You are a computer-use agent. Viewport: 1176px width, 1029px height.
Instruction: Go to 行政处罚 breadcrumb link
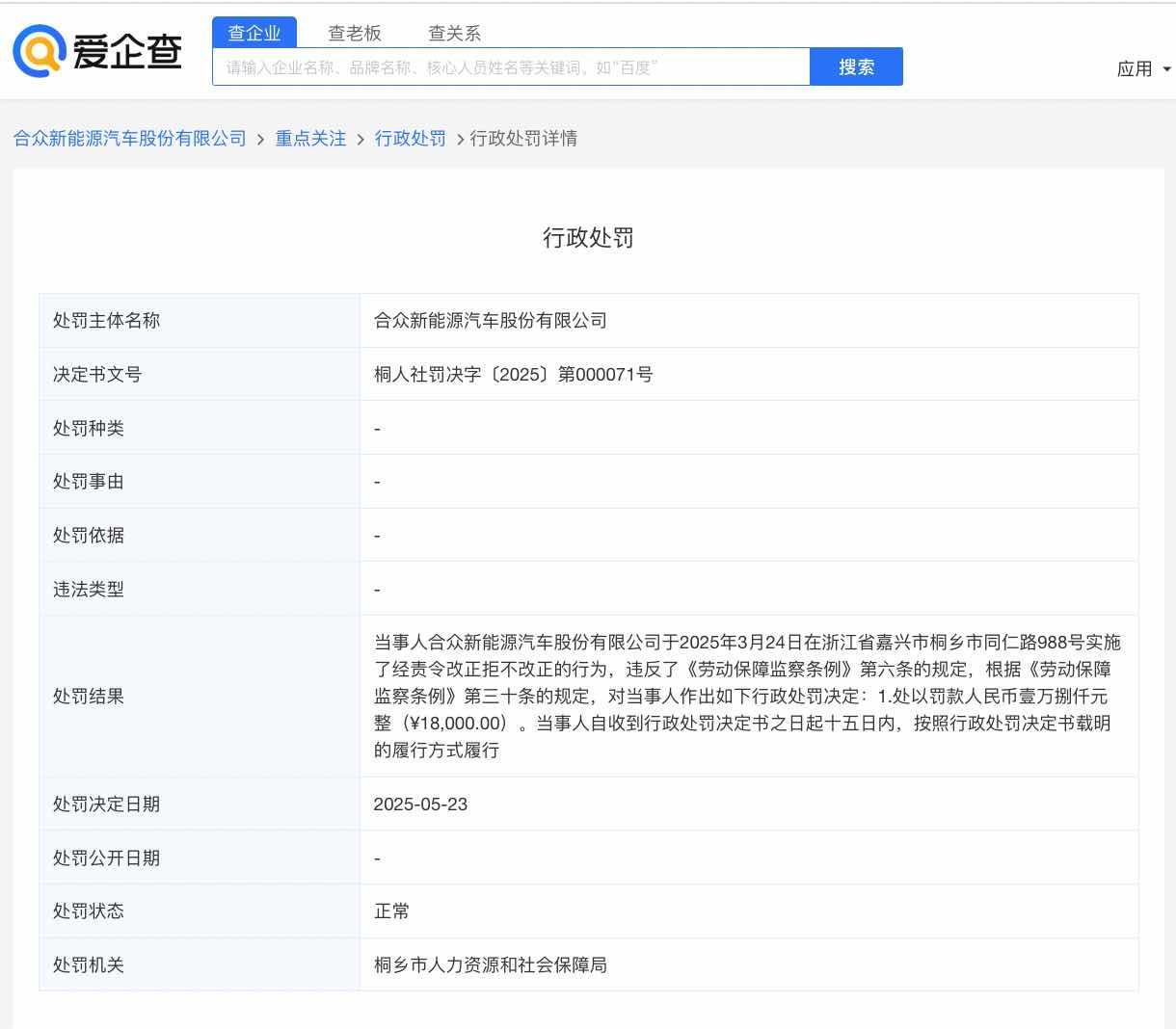(x=411, y=139)
